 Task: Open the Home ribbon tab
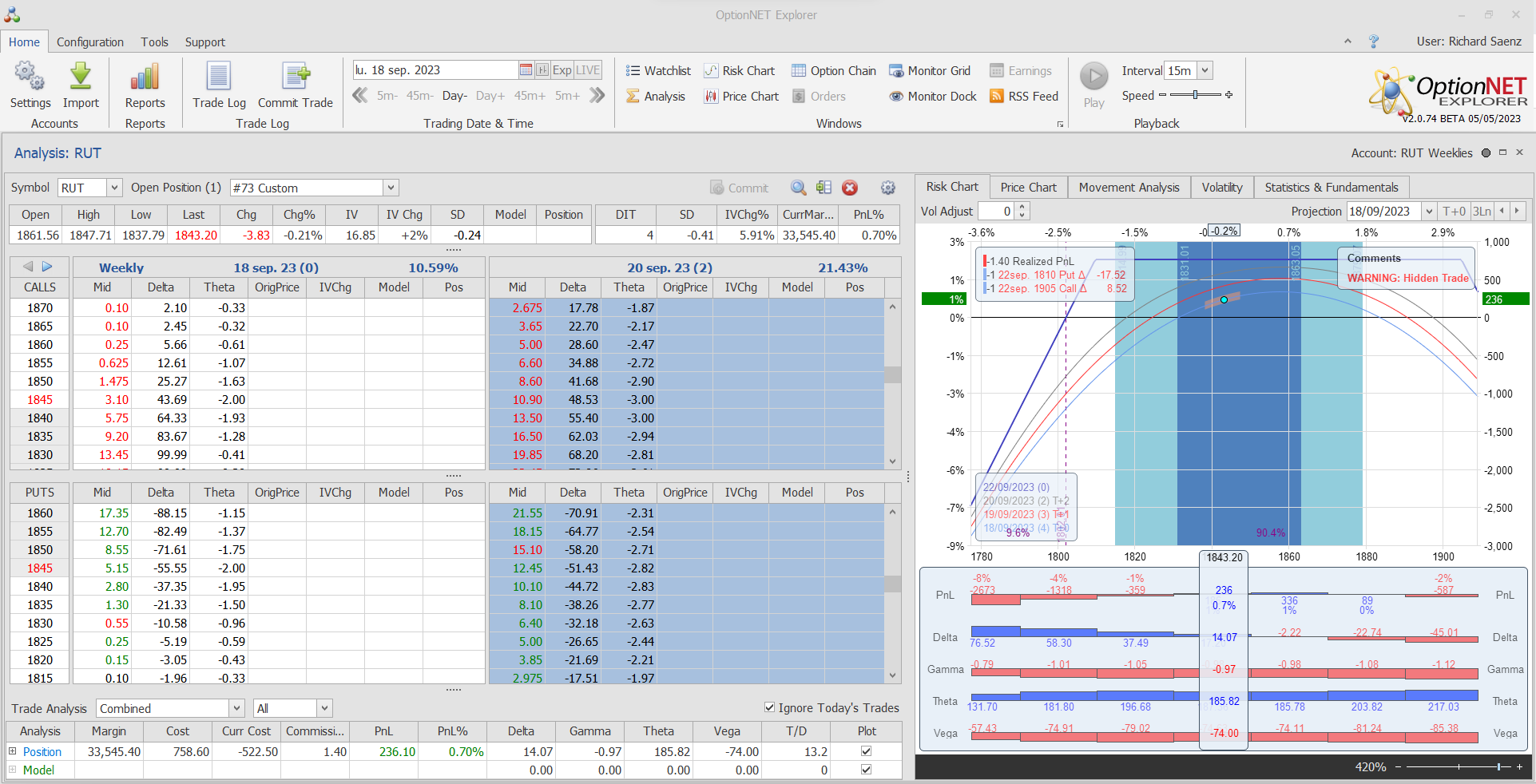(x=24, y=42)
